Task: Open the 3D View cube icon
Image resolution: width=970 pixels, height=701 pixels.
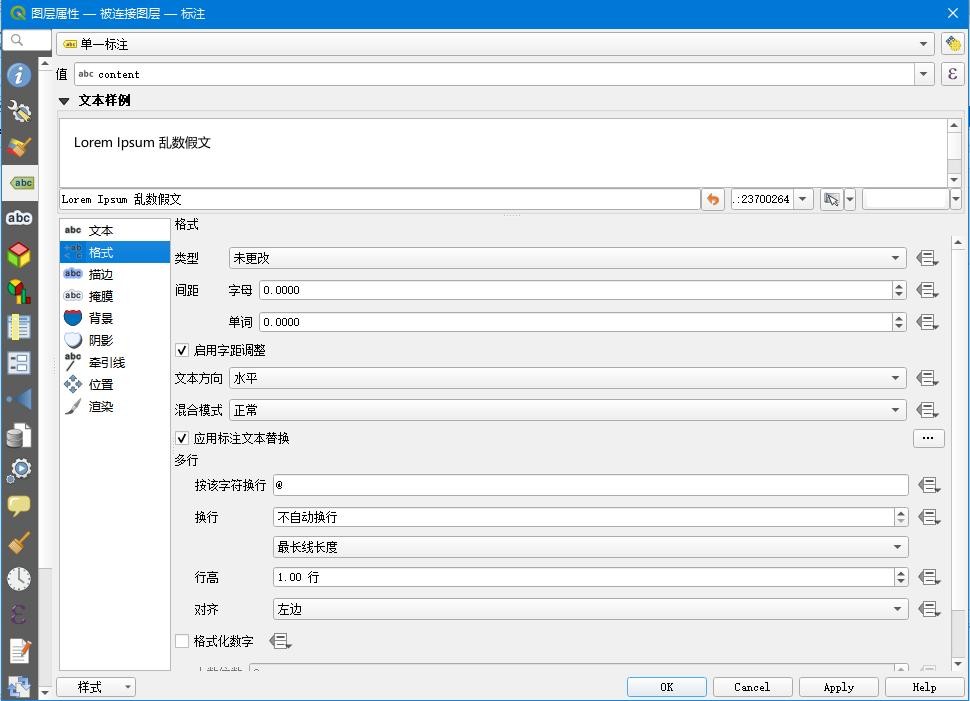Action: click(x=19, y=255)
